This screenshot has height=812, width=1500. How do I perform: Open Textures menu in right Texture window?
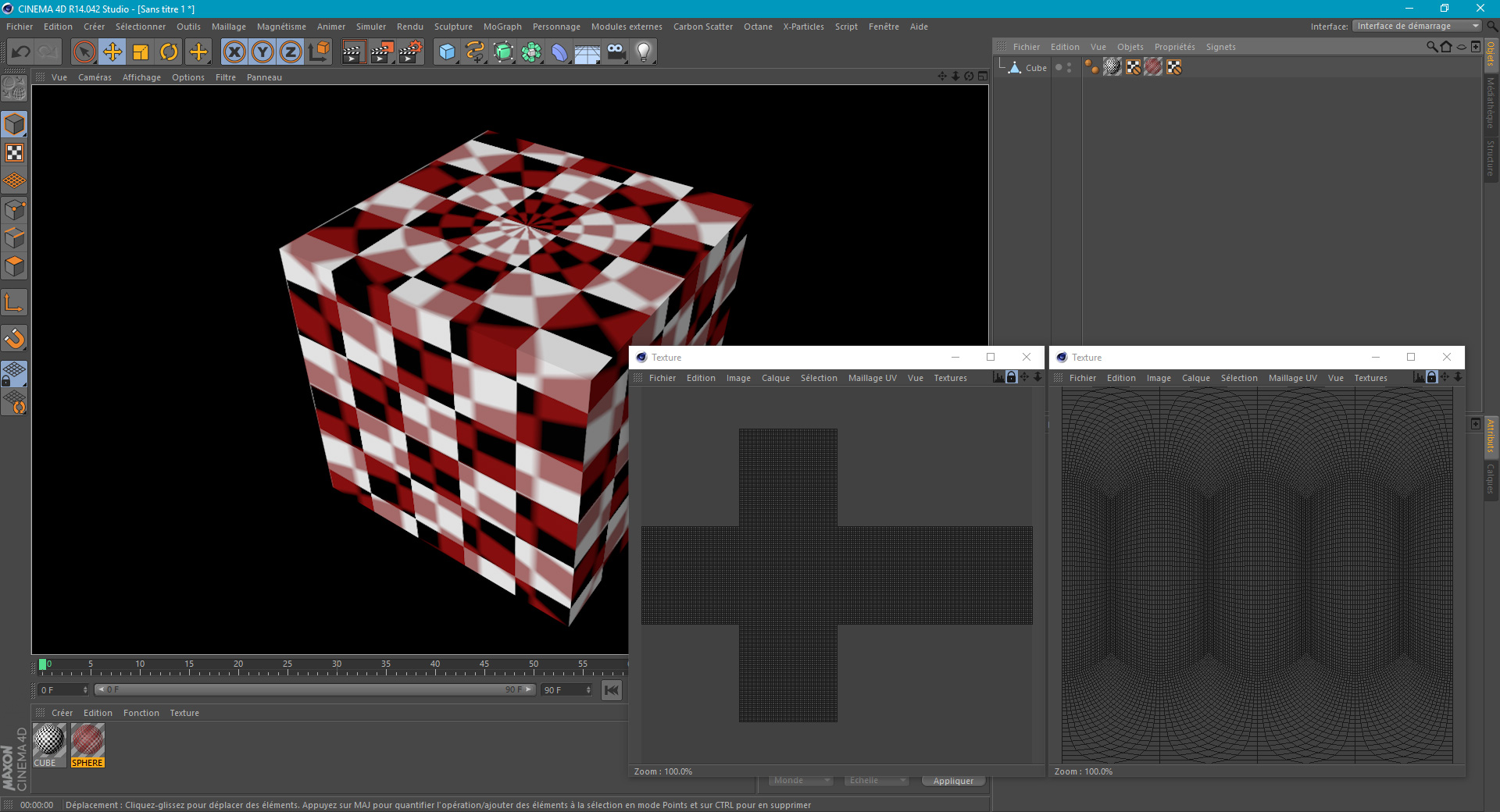click(x=1371, y=378)
